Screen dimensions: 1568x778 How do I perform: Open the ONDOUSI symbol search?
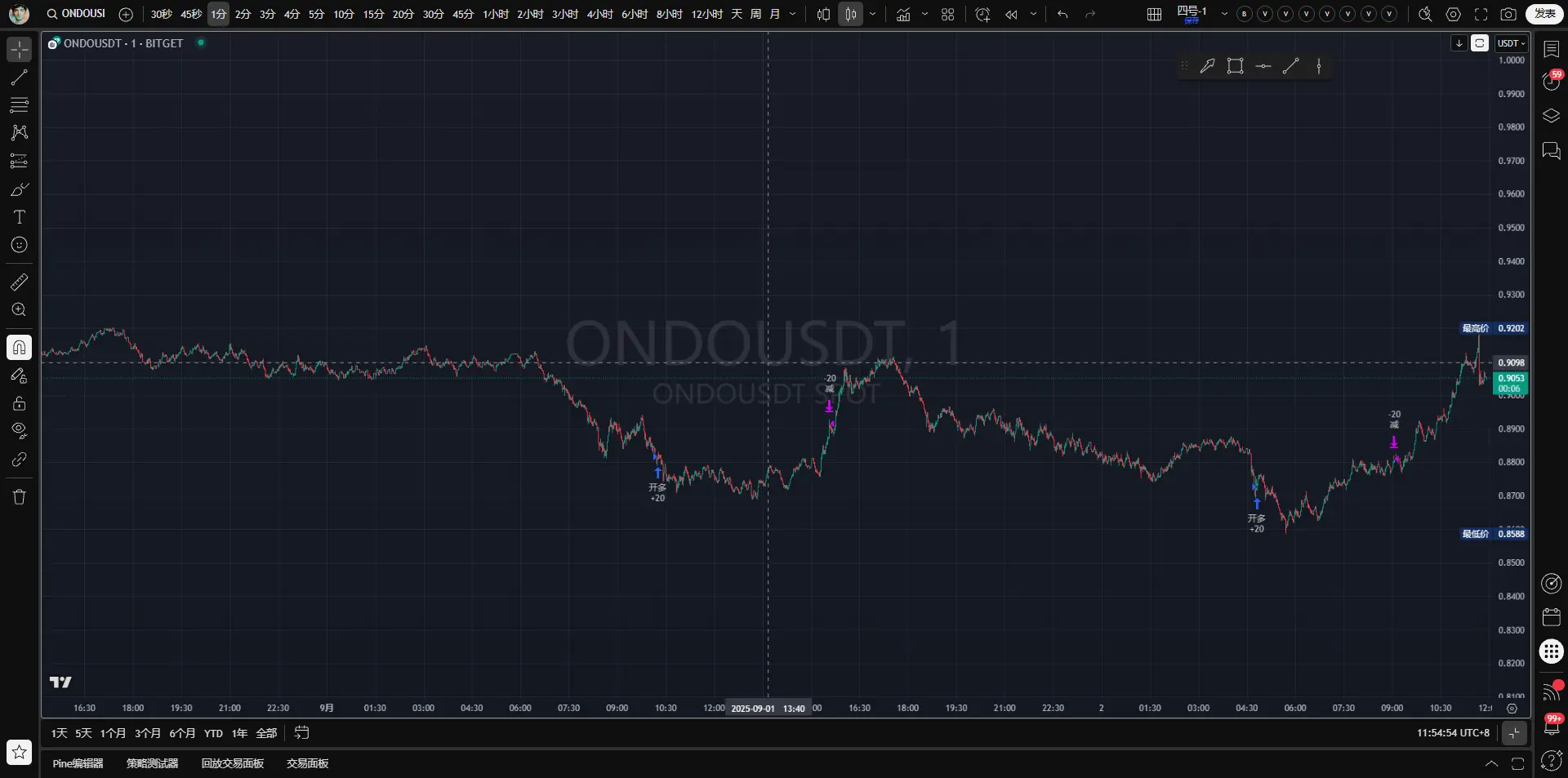coord(76,14)
